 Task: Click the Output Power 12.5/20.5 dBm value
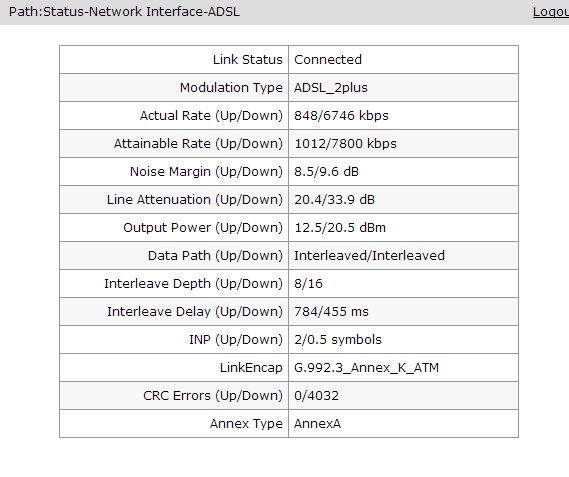tap(340, 227)
